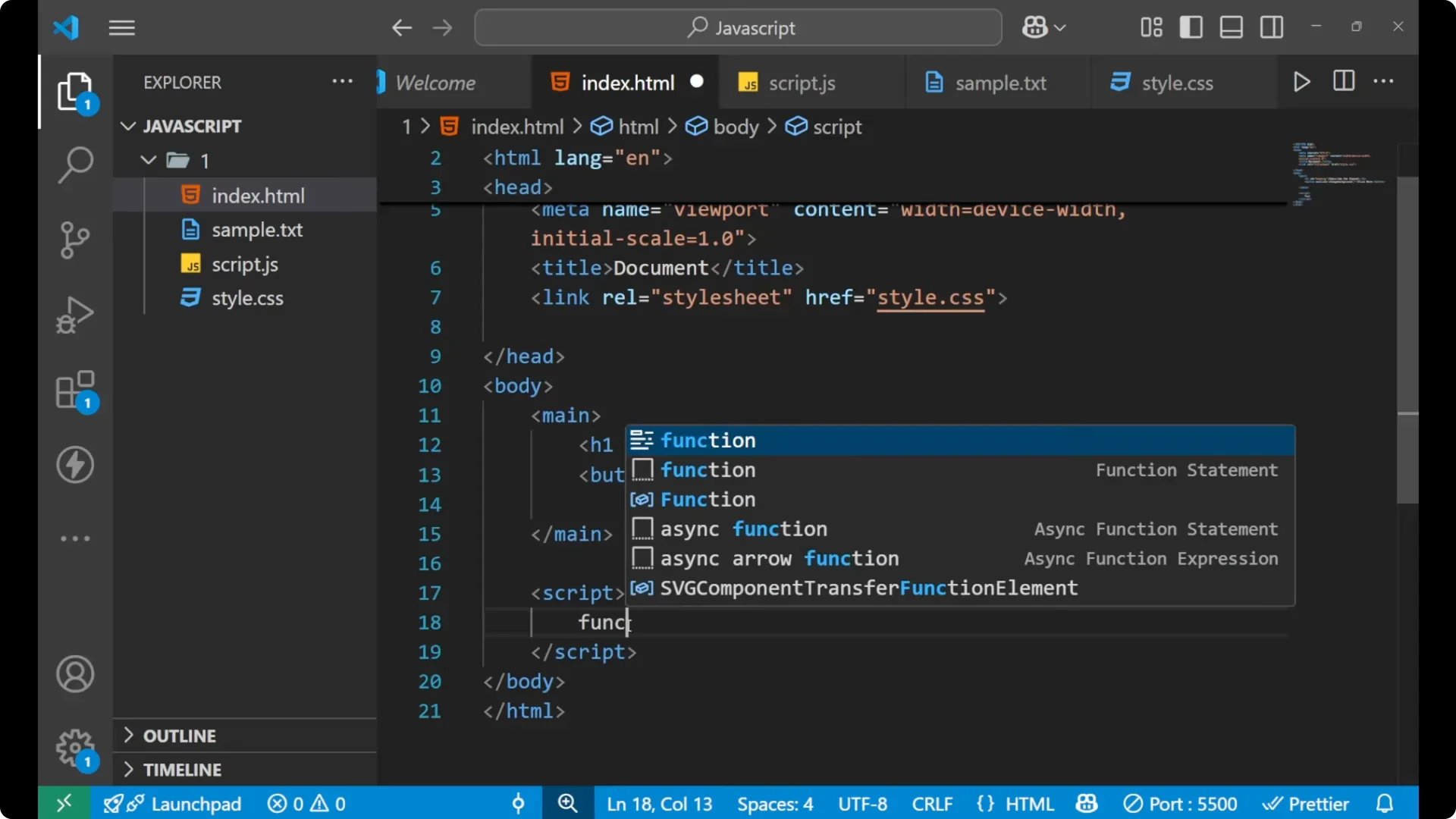
Task: Open the Search view in the sidebar
Action: 75,164
